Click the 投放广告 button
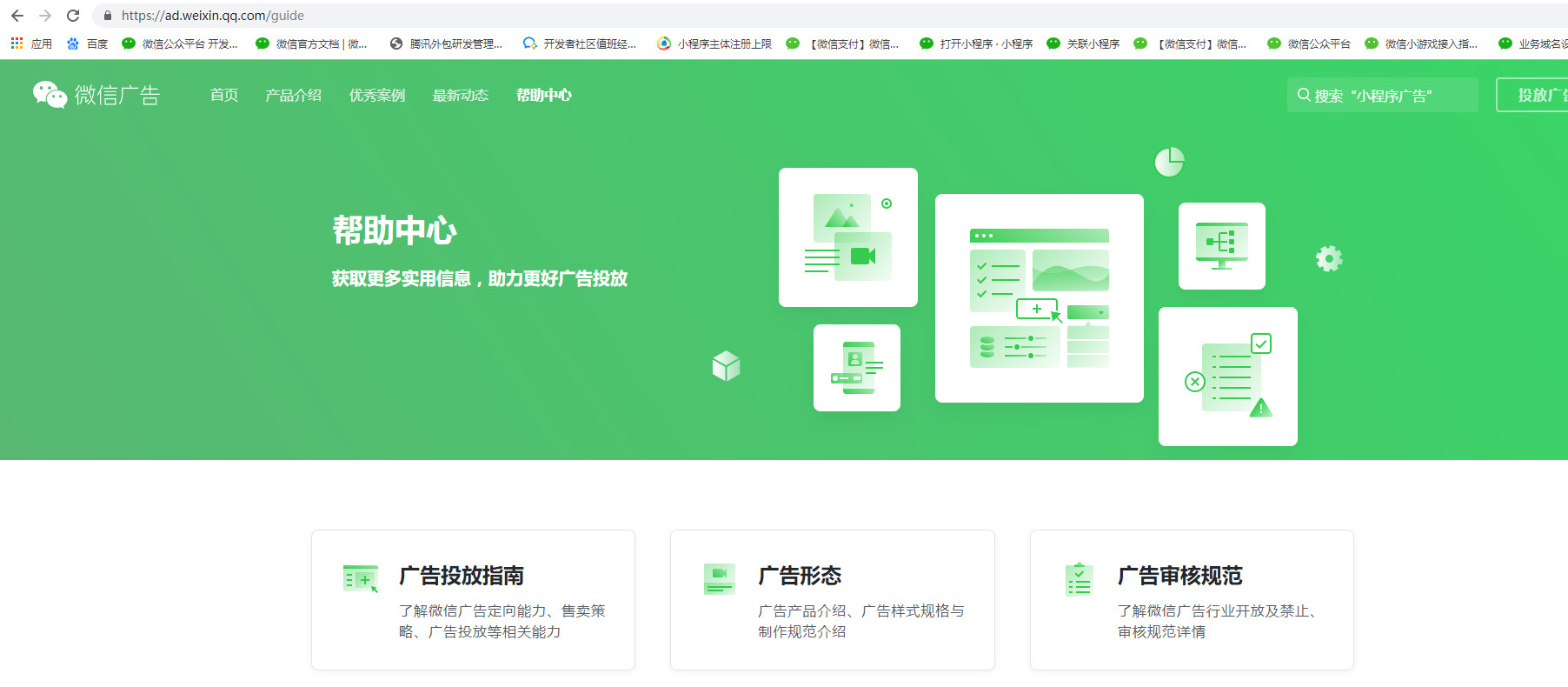The height and width of the screenshot is (687, 1568). [1533, 95]
